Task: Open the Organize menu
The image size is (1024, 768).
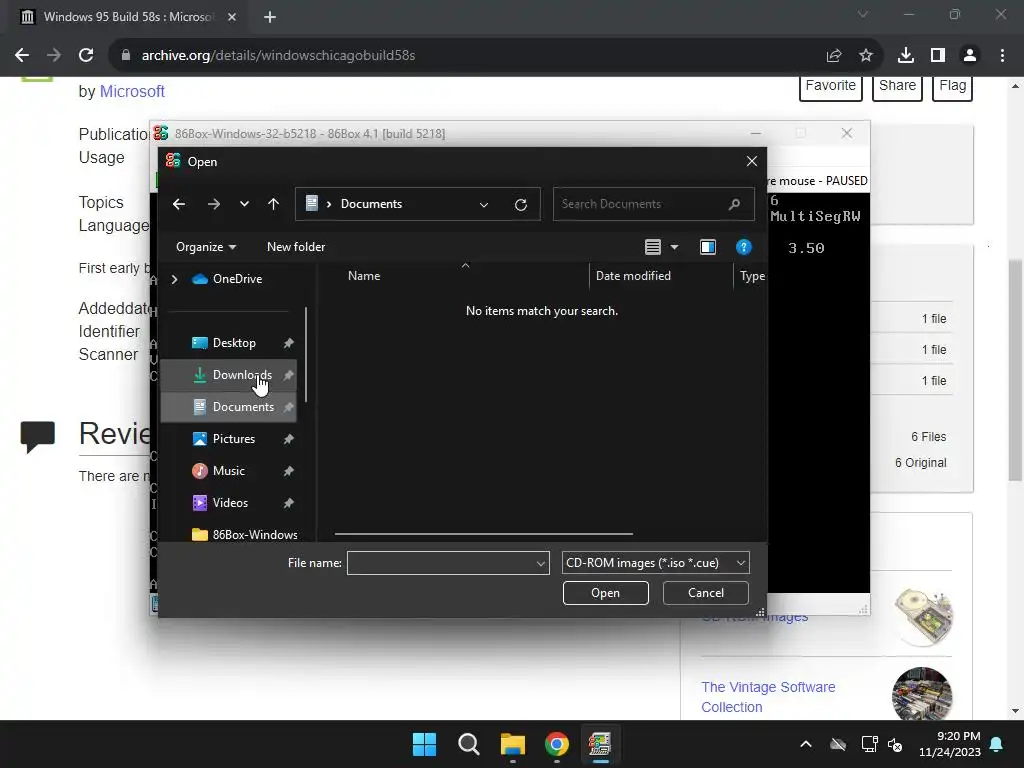Action: [206, 247]
